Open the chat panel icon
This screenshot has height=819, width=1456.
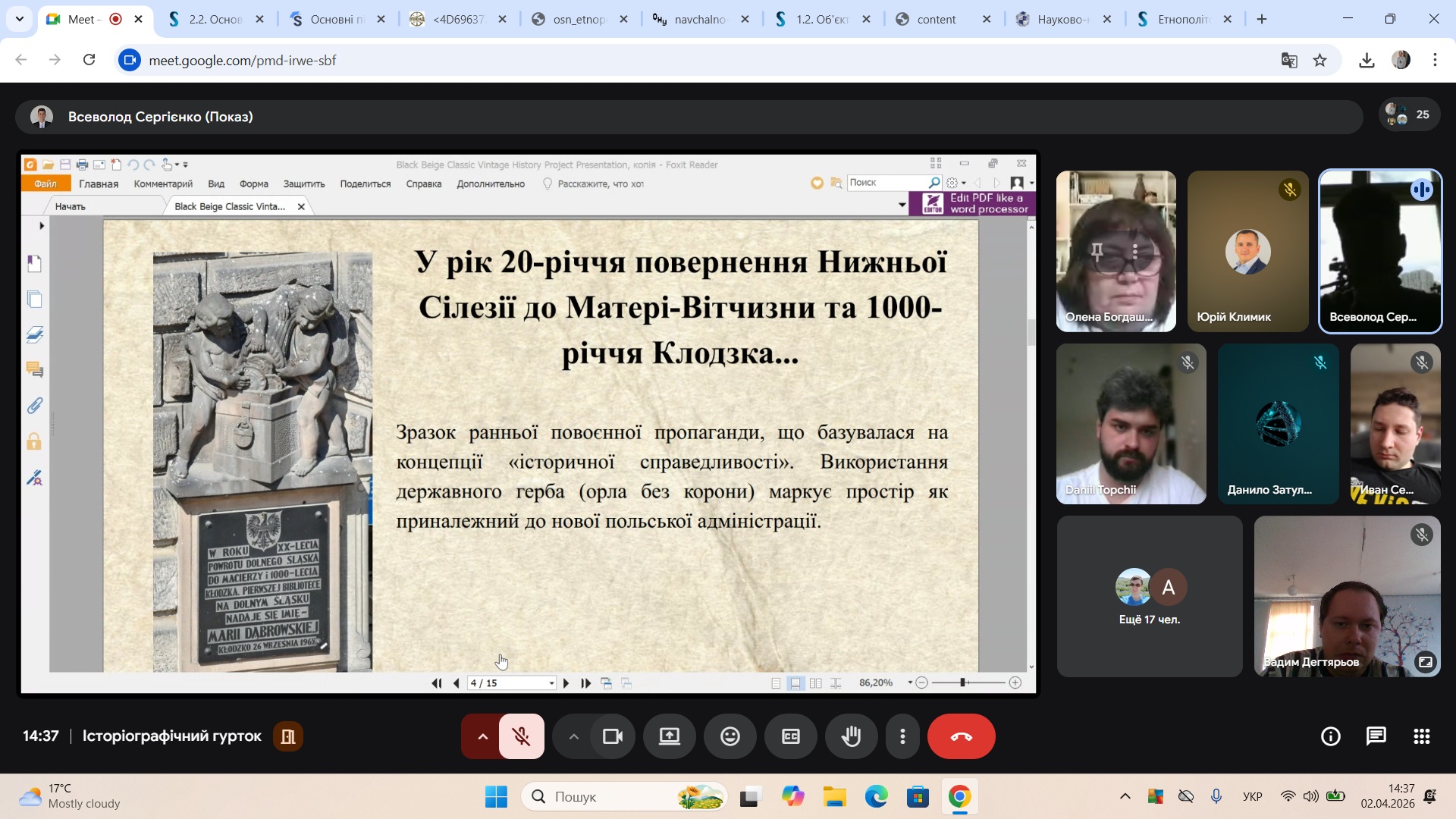(x=1376, y=736)
